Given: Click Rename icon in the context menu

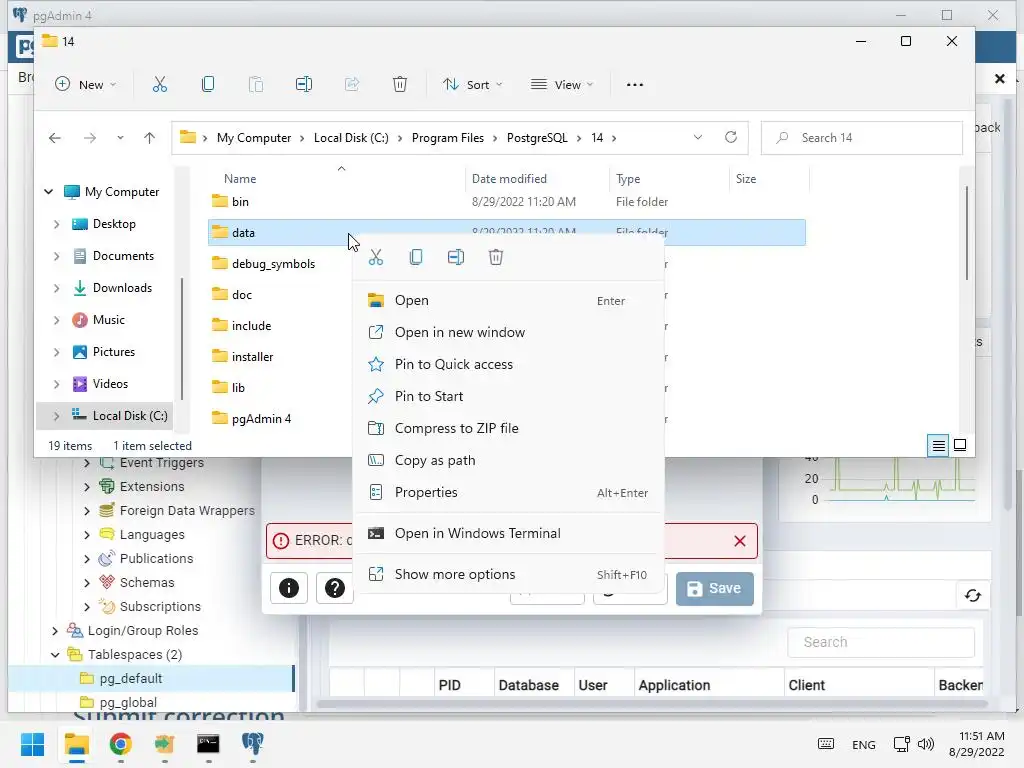Looking at the screenshot, I should click(456, 257).
